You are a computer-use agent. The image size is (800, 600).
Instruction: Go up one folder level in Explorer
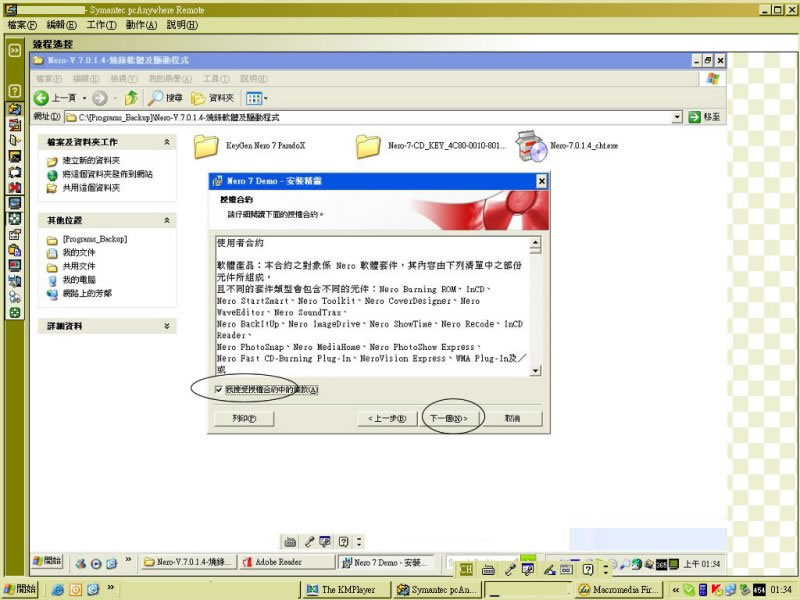tap(131, 97)
